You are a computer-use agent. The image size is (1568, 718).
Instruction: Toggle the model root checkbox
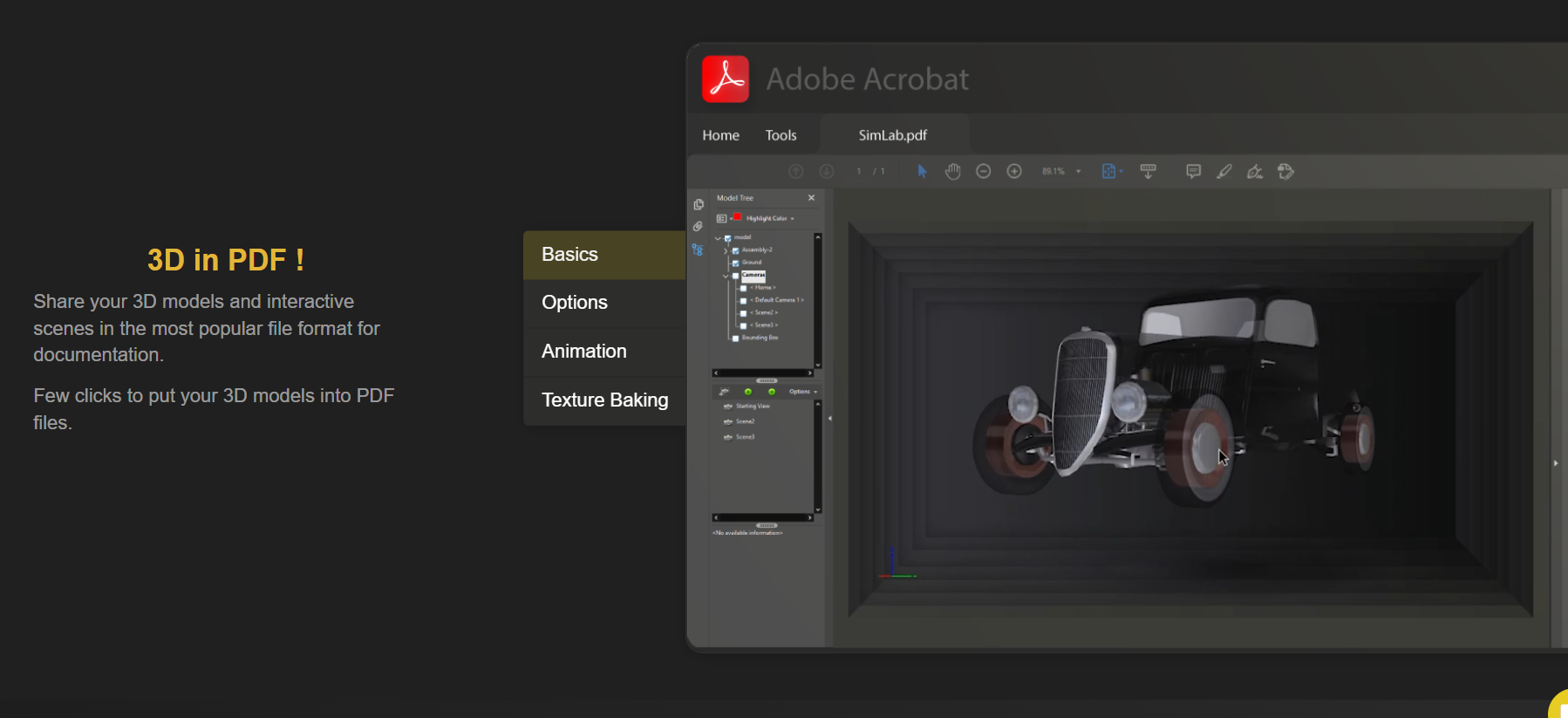(x=728, y=238)
